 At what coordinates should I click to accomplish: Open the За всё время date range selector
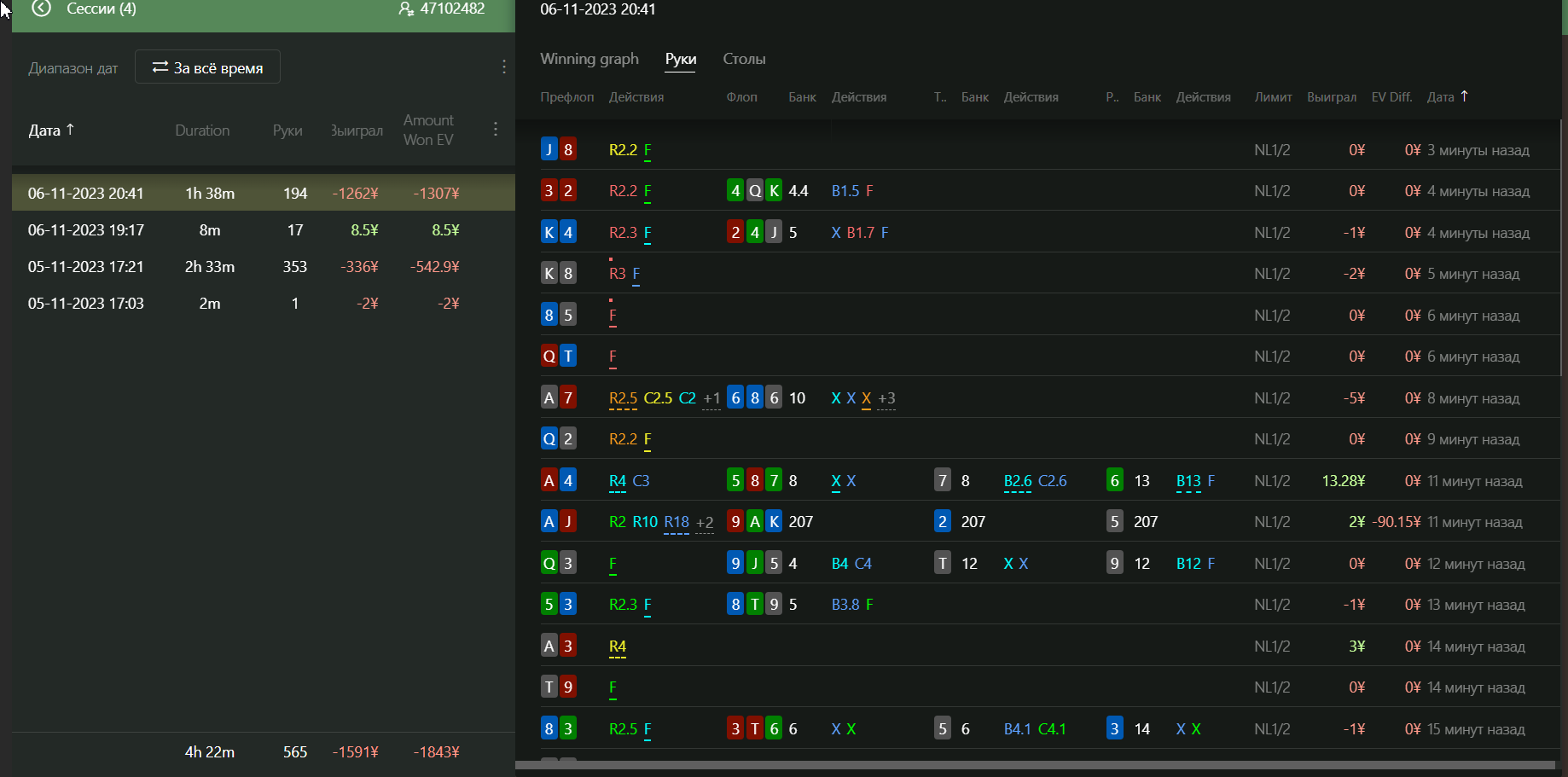tap(207, 67)
